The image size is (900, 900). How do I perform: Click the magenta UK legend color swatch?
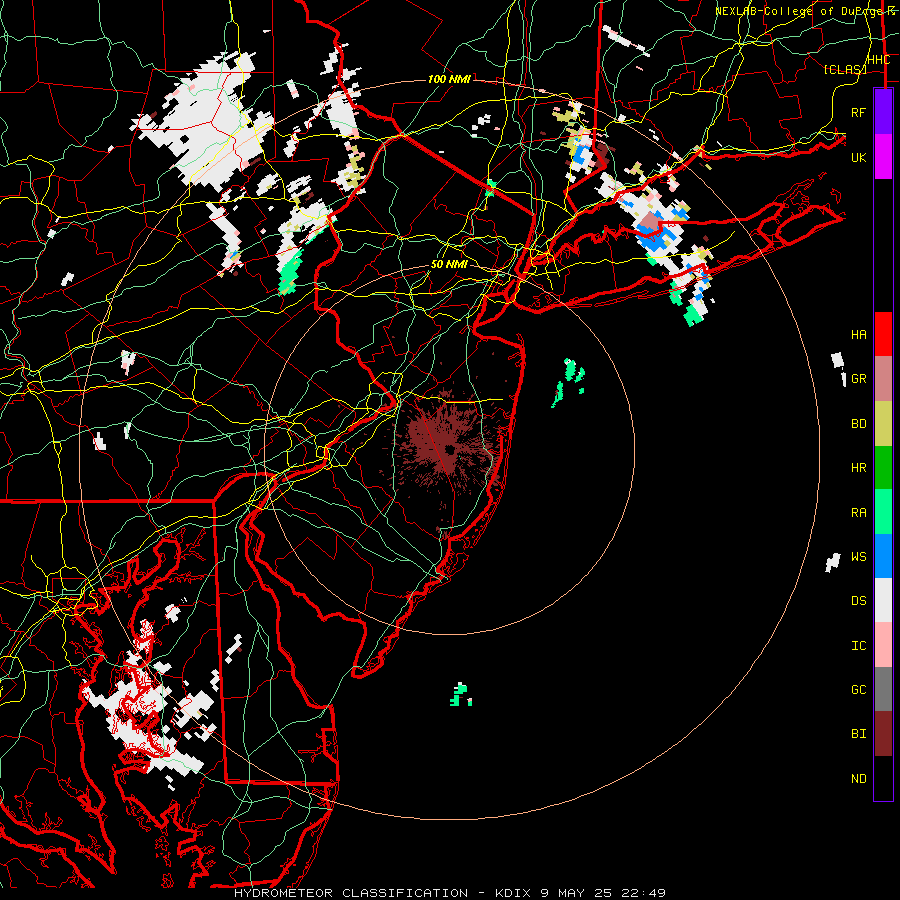click(x=883, y=157)
